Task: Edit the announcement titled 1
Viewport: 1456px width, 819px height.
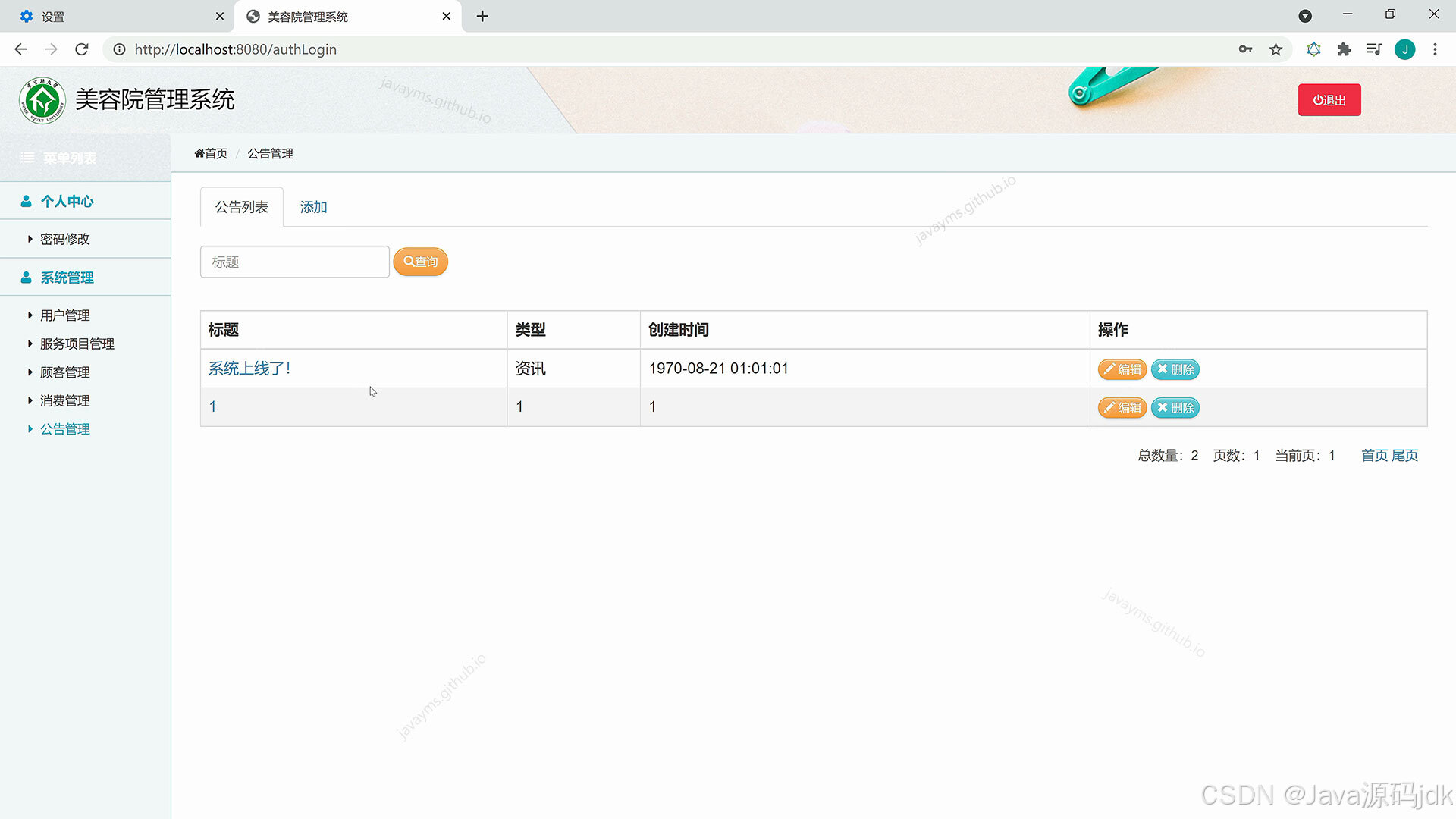Action: [1122, 408]
